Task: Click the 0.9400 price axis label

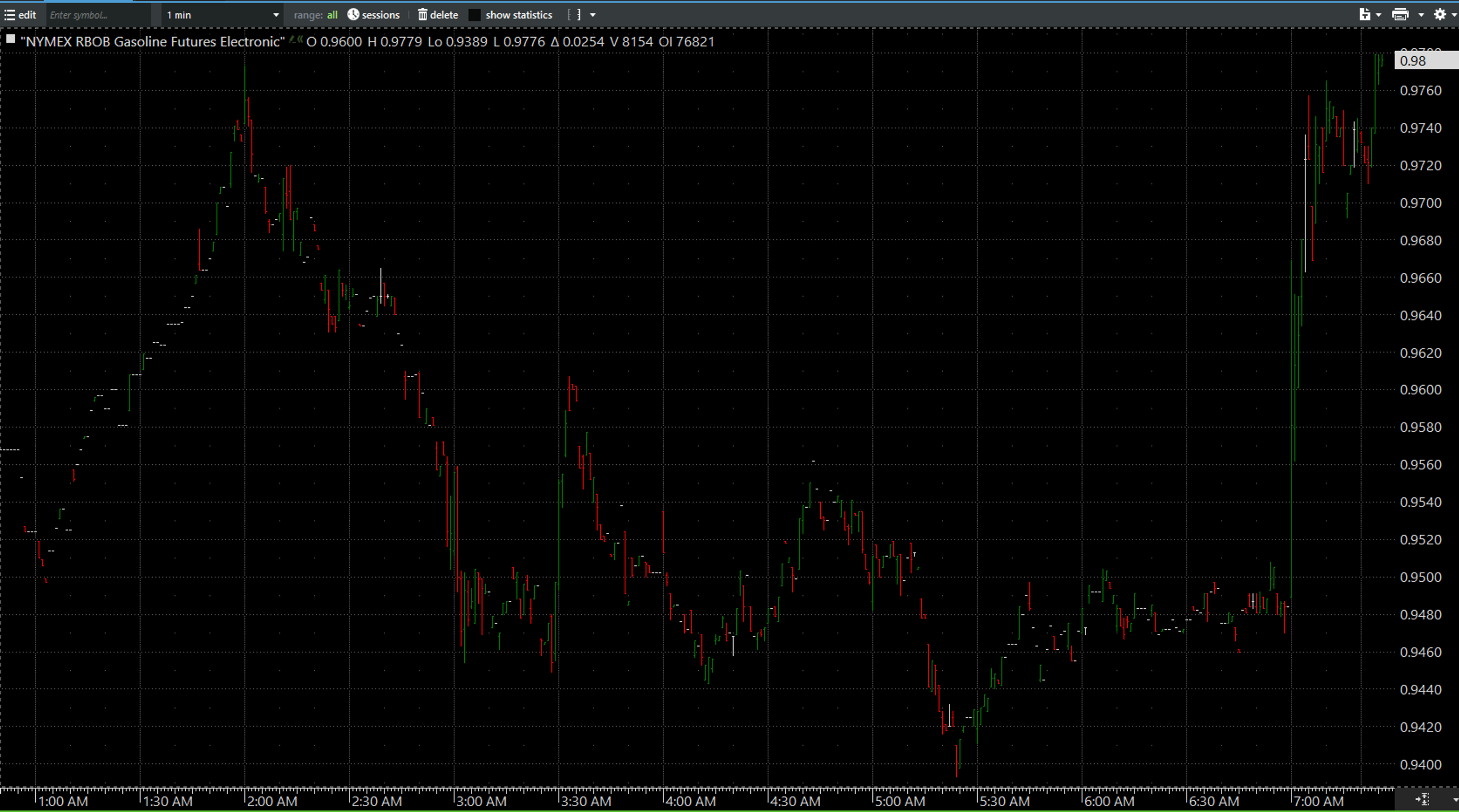Action: pyautogui.click(x=1421, y=765)
